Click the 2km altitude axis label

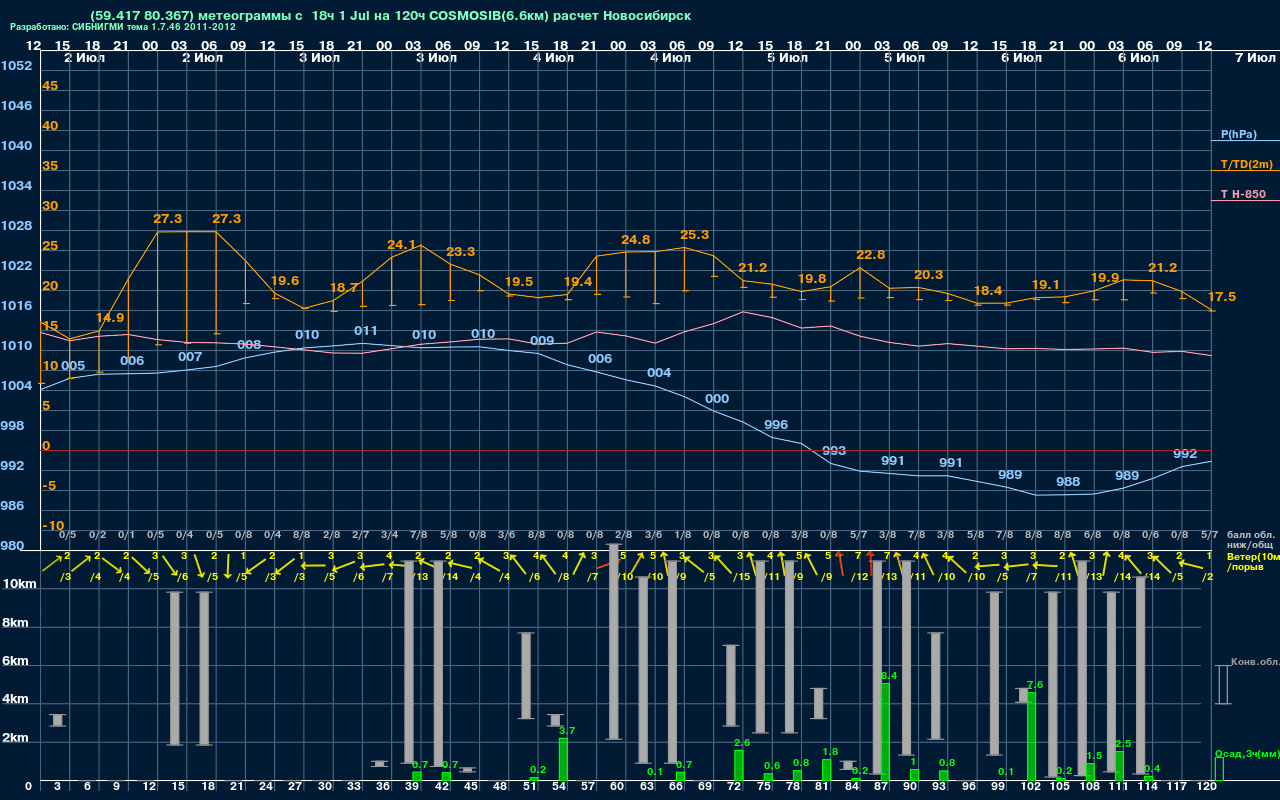tap(13, 739)
